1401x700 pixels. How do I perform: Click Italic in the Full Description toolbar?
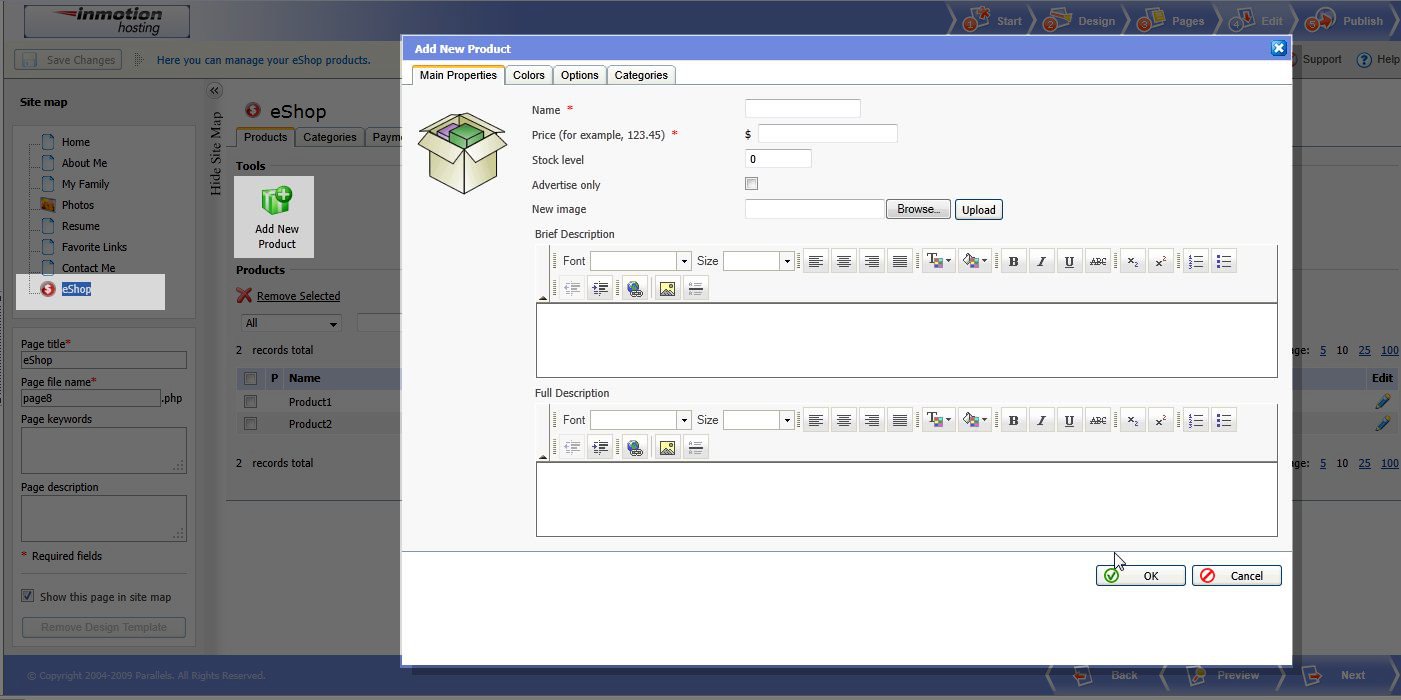coord(1041,421)
